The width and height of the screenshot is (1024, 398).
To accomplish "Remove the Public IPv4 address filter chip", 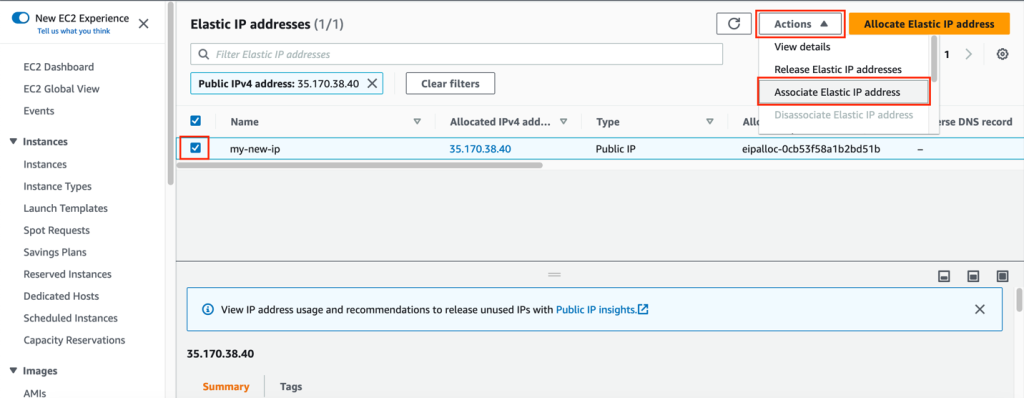I will (372, 84).
